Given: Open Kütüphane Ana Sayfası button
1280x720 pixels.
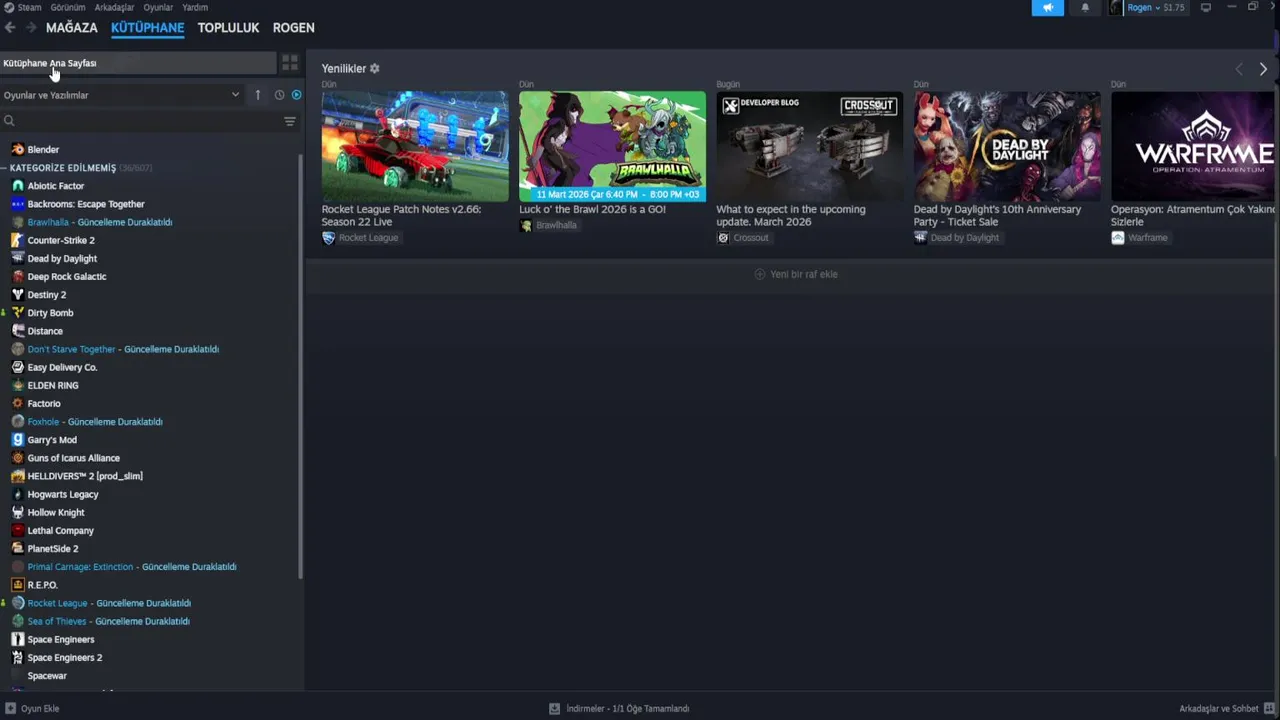Looking at the screenshot, I should tap(138, 63).
